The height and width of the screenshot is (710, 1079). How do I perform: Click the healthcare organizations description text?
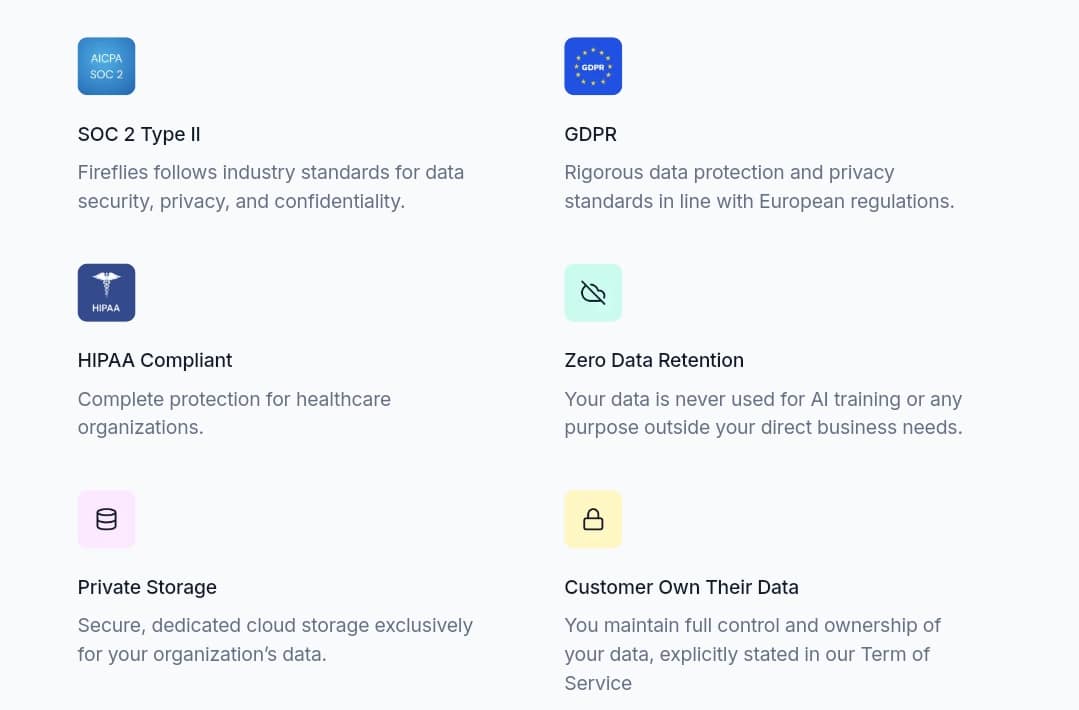click(x=234, y=413)
